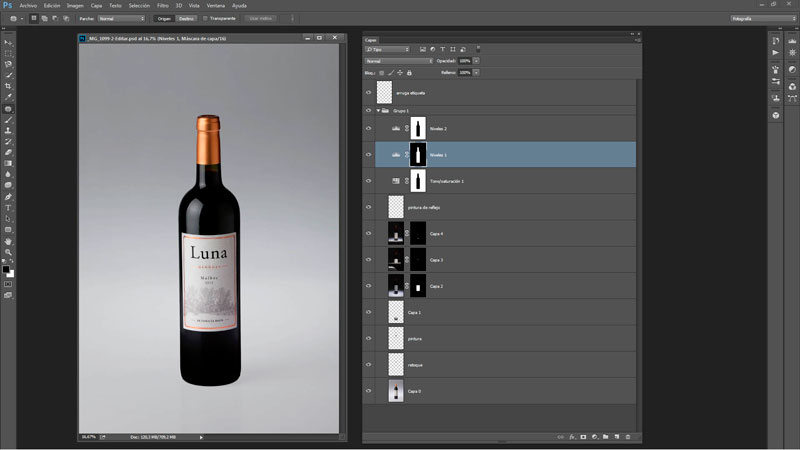This screenshot has height=450, width=800.
Task: Create a new layer icon
Action: (x=617, y=437)
